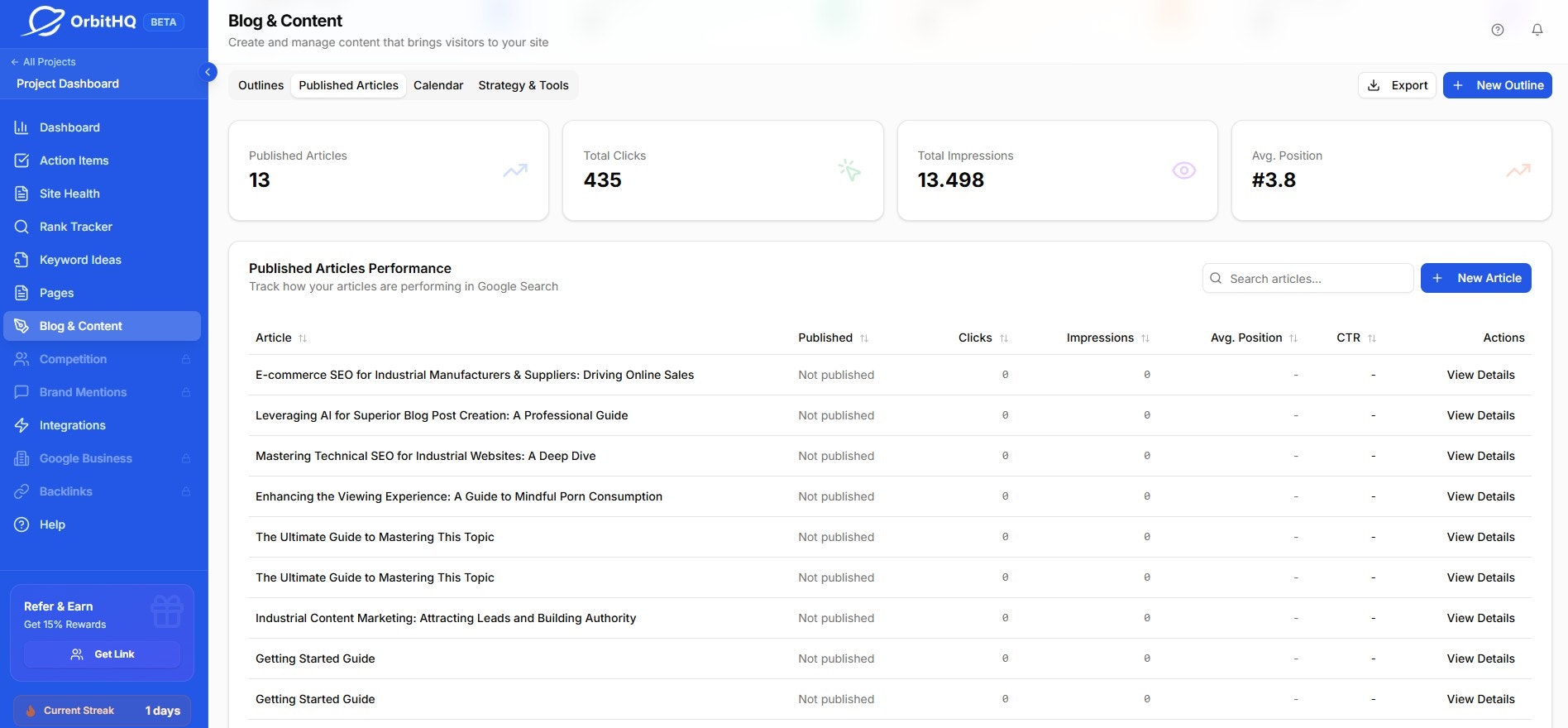View Details for E-commerce SEO article
Viewport: 1568px width, 728px height.
(x=1480, y=375)
